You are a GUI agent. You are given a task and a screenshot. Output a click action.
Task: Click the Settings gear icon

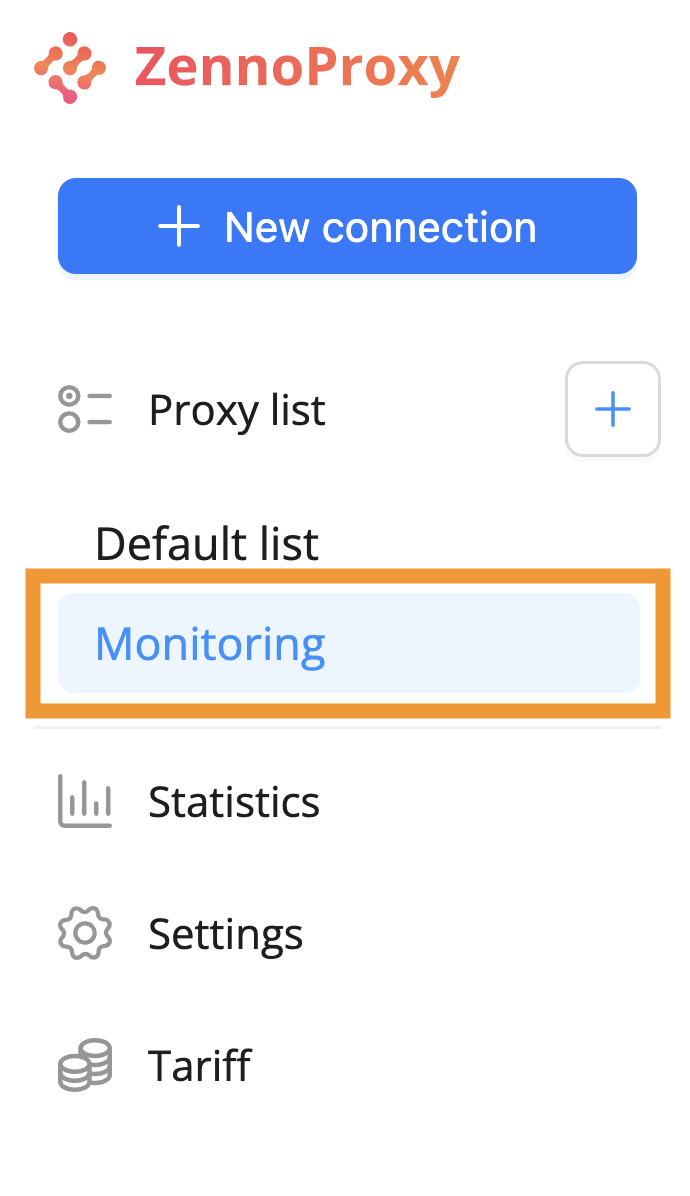click(85, 934)
